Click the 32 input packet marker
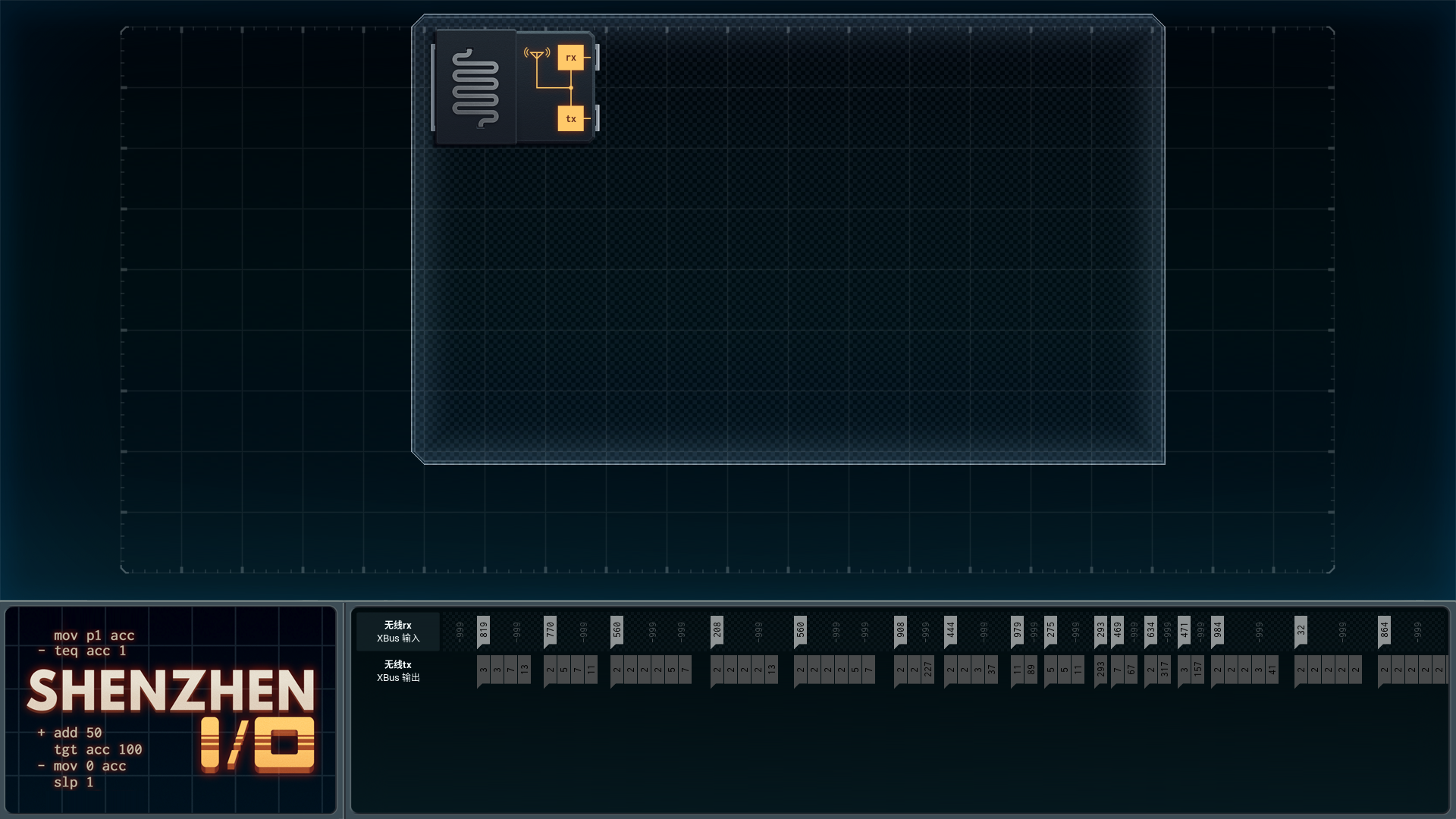Viewport: 1456px width, 819px height. [1301, 631]
